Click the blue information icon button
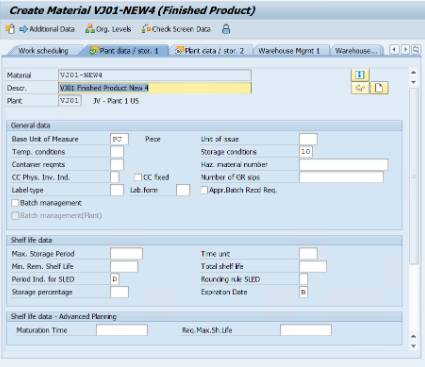Image resolution: width=425 pixels, height=367 pixels. pos(360,75)
